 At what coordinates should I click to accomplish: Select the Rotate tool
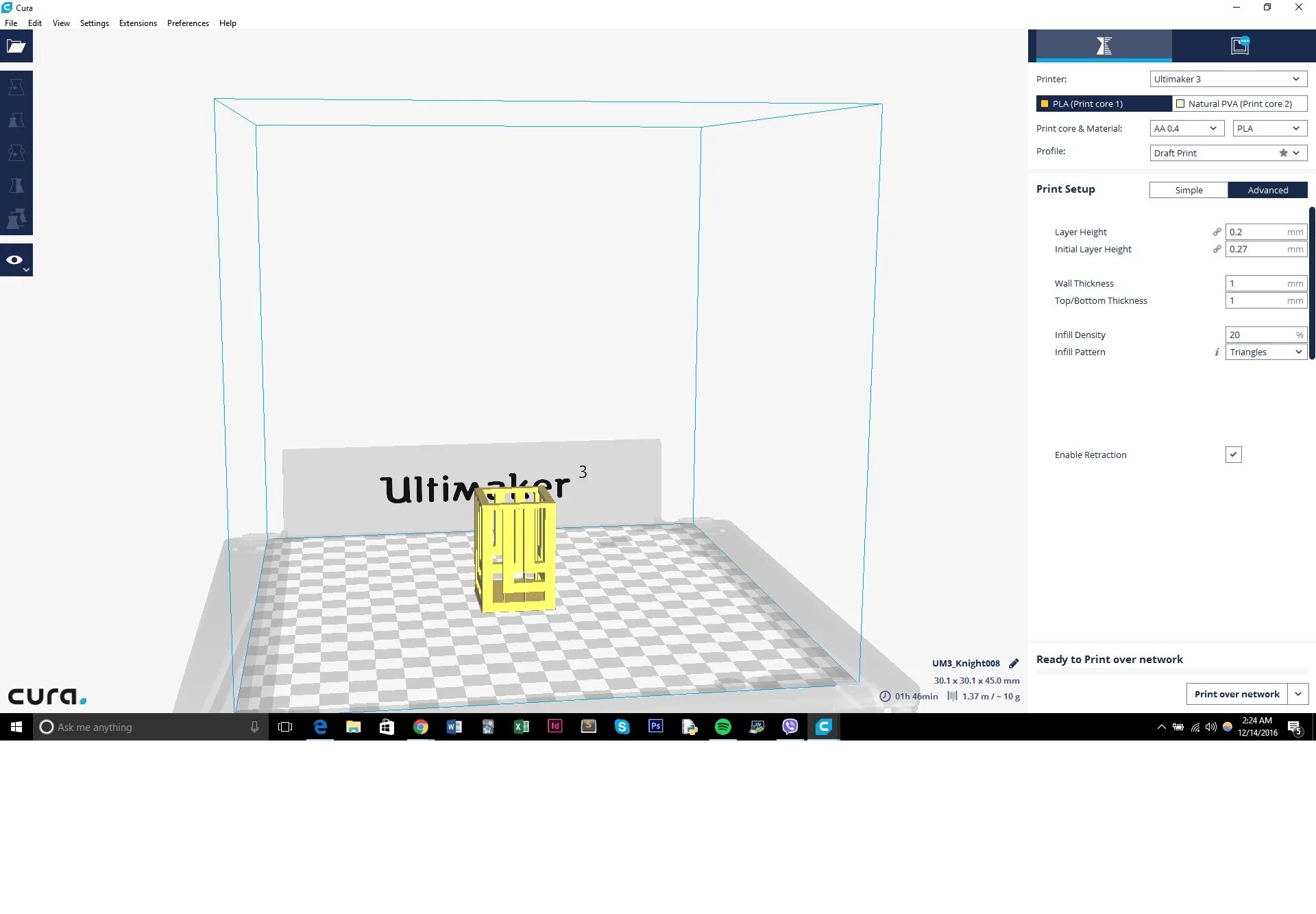(x=16, y=153)
